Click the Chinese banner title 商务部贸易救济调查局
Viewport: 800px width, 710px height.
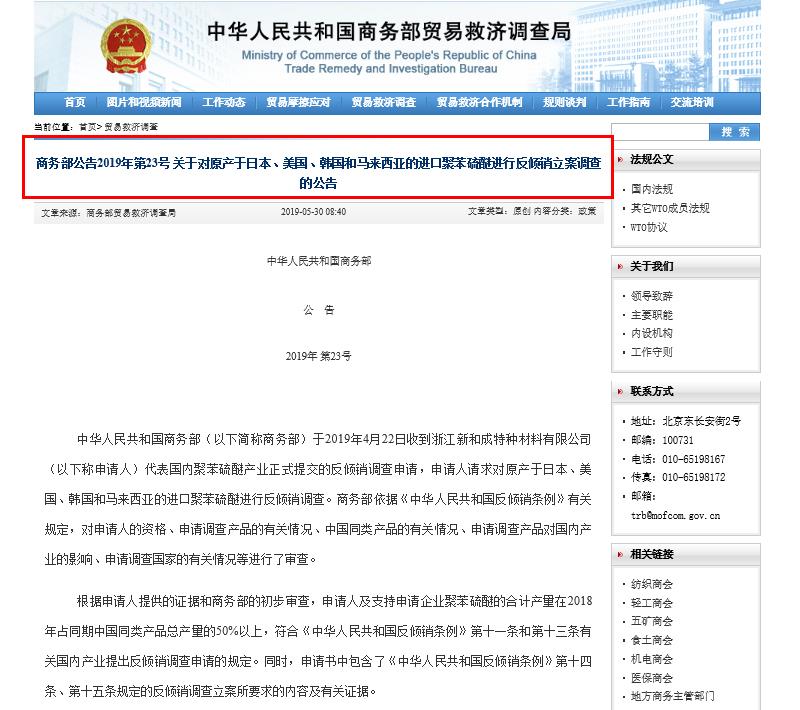point(389,32)
